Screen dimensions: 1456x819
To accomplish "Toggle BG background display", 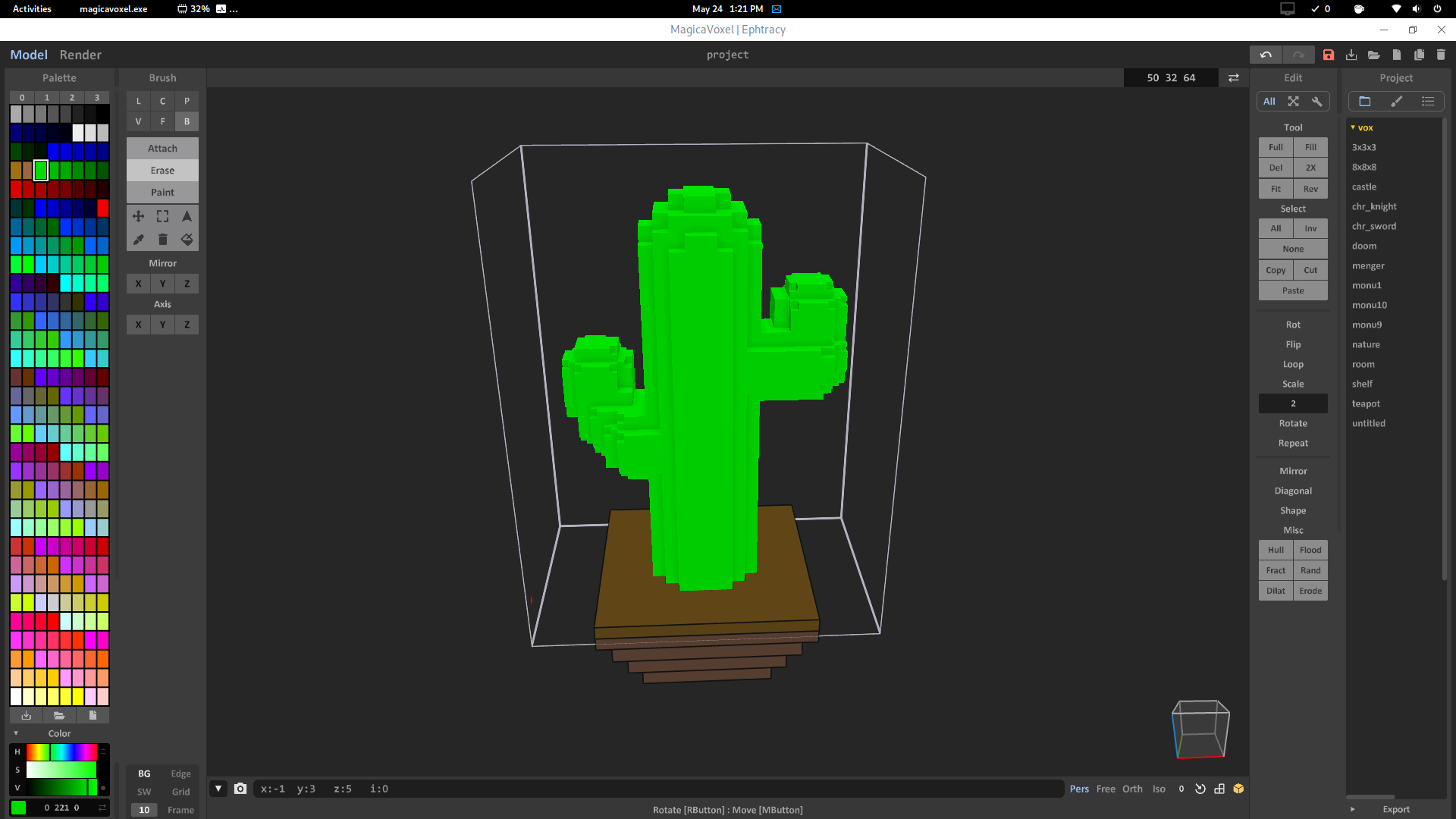I will [144, 773].
